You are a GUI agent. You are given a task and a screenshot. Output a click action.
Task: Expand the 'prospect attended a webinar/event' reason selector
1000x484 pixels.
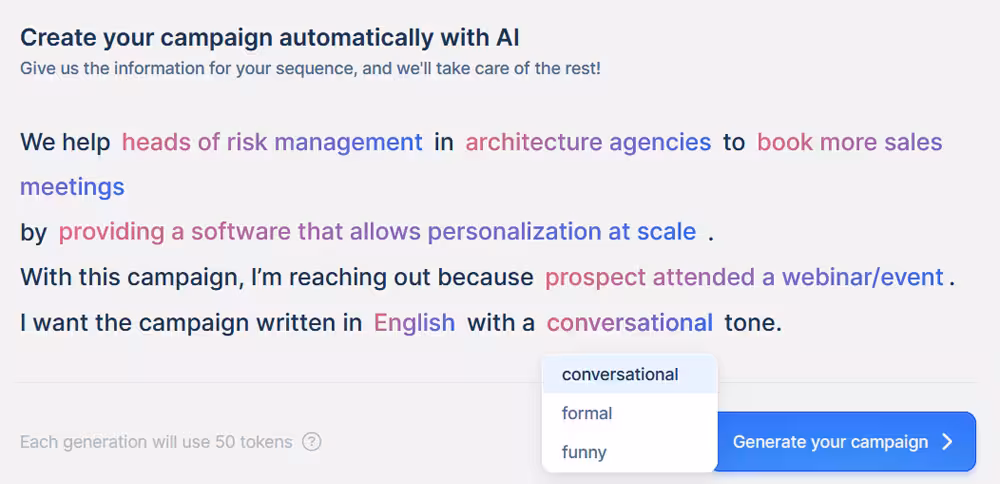(744, 277)
